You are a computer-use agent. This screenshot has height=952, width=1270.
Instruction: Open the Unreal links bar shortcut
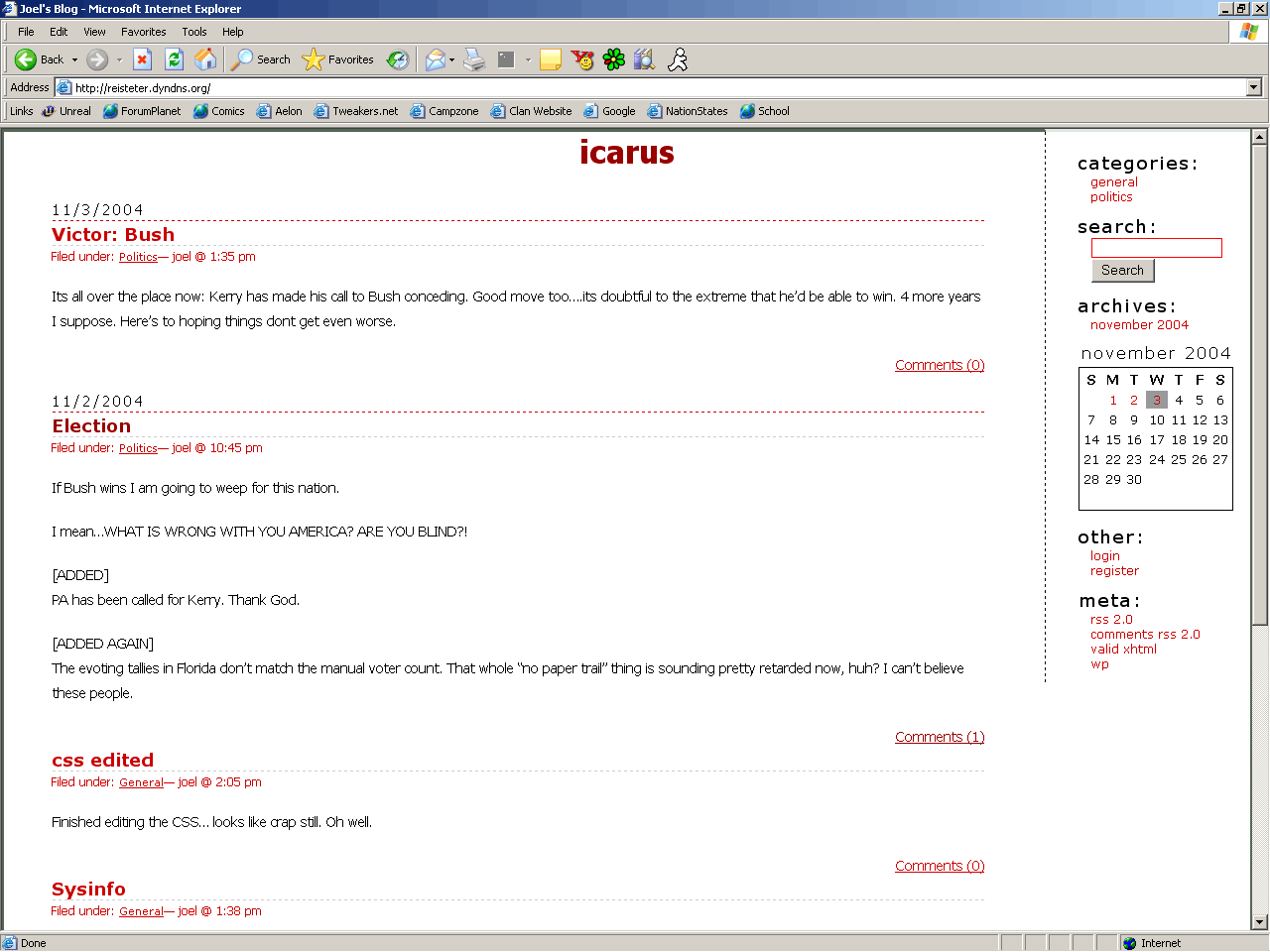pyautogui.click(x=66, y=111)
